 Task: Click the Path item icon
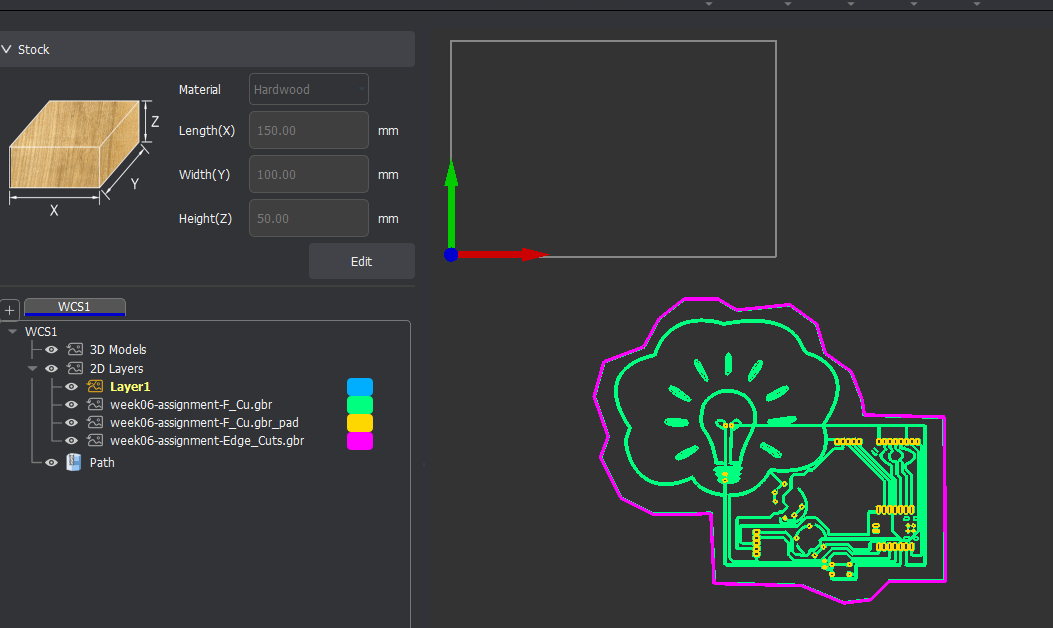click(74, 462)
